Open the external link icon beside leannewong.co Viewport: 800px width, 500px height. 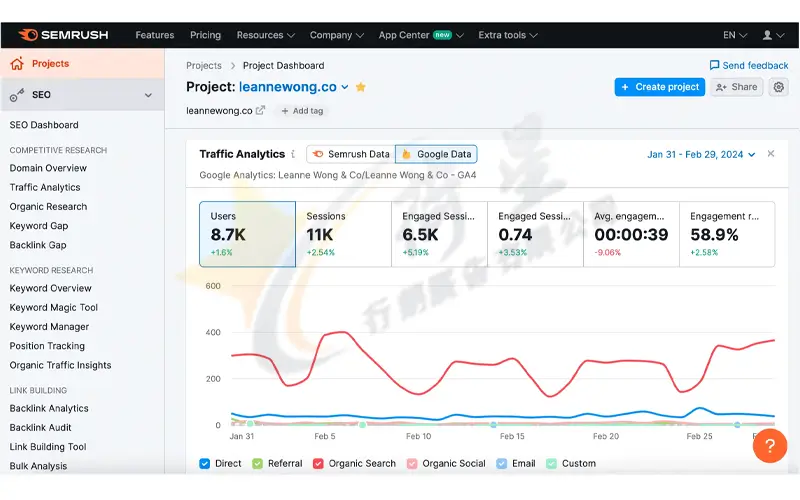(x=260, y=110)
